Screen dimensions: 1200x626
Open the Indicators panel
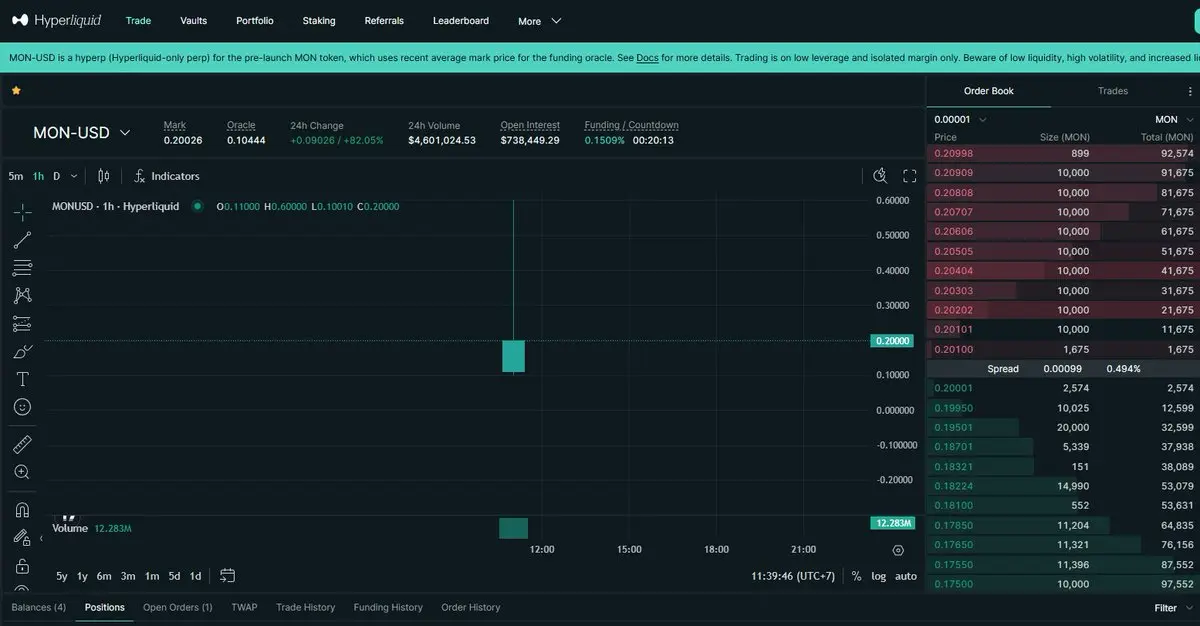click(167, 176)
